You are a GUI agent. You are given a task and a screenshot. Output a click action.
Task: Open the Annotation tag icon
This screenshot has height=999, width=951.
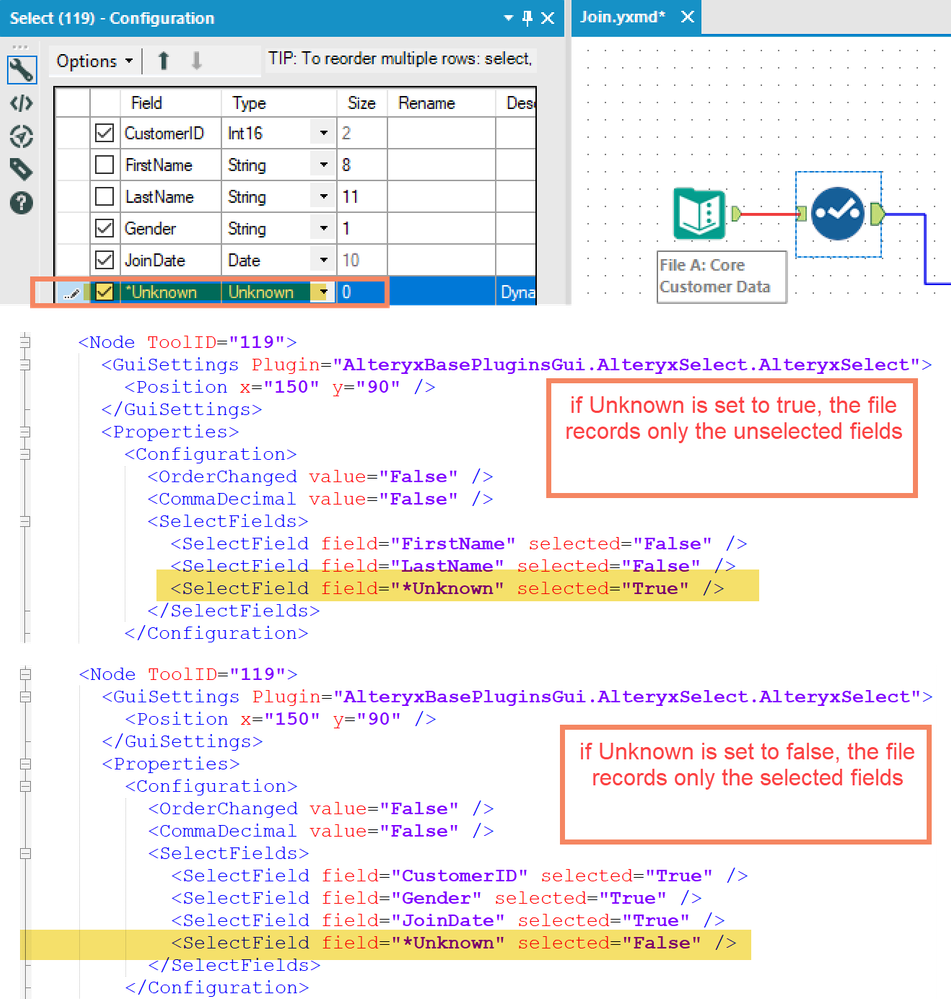click(x=22, y=169)
